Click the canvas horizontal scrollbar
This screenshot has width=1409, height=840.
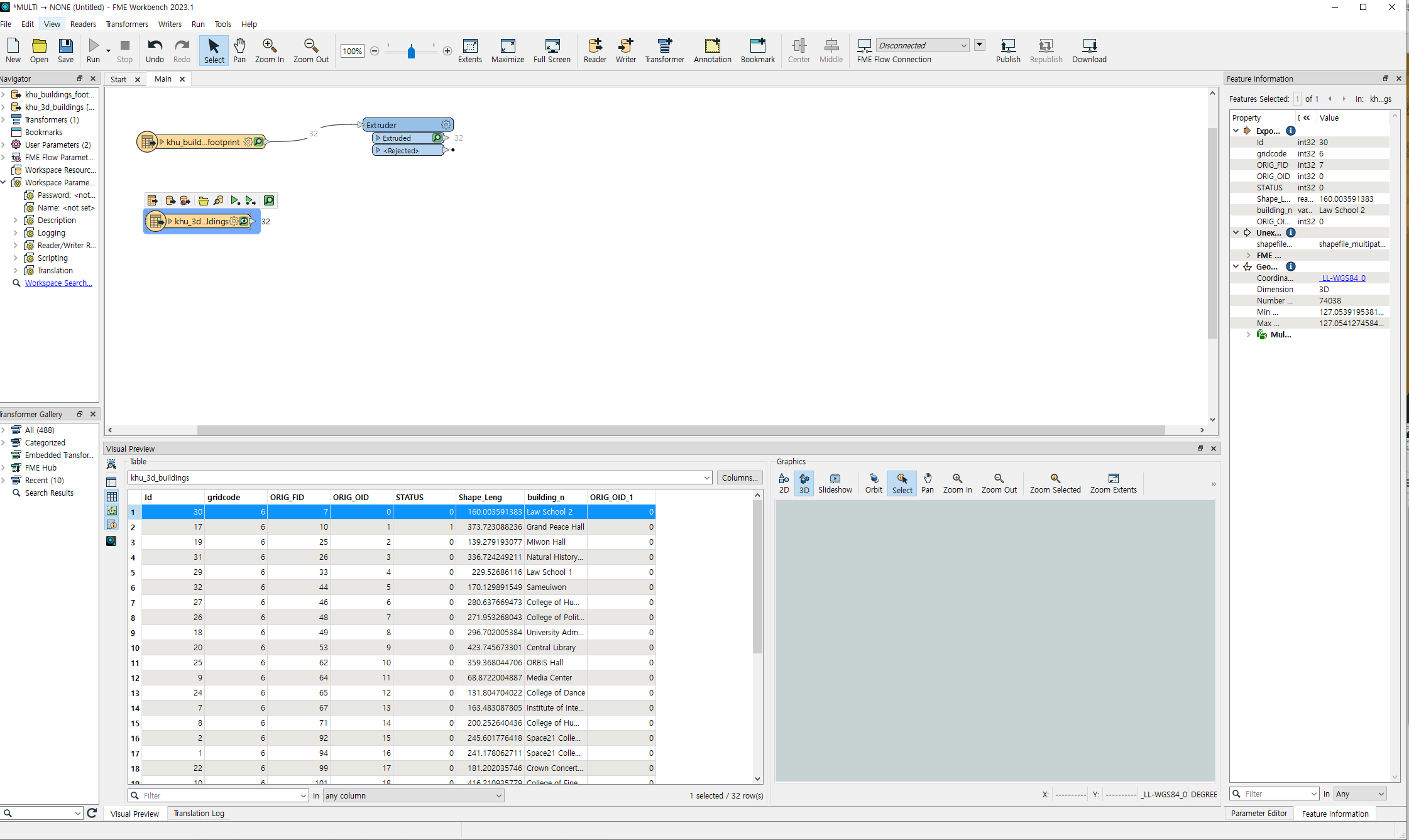point(681,430)
